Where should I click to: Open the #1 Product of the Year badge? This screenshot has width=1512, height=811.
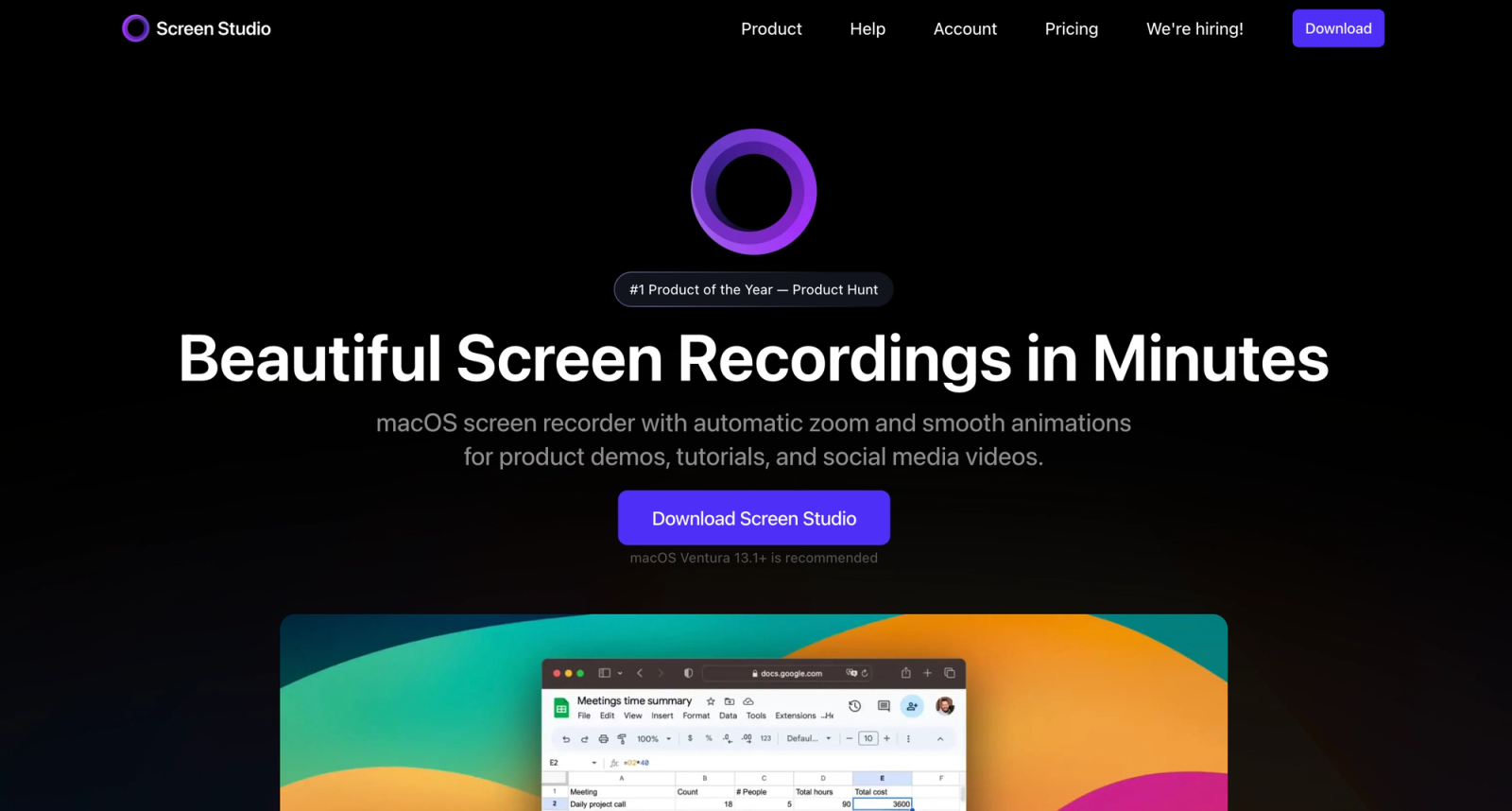753,289
